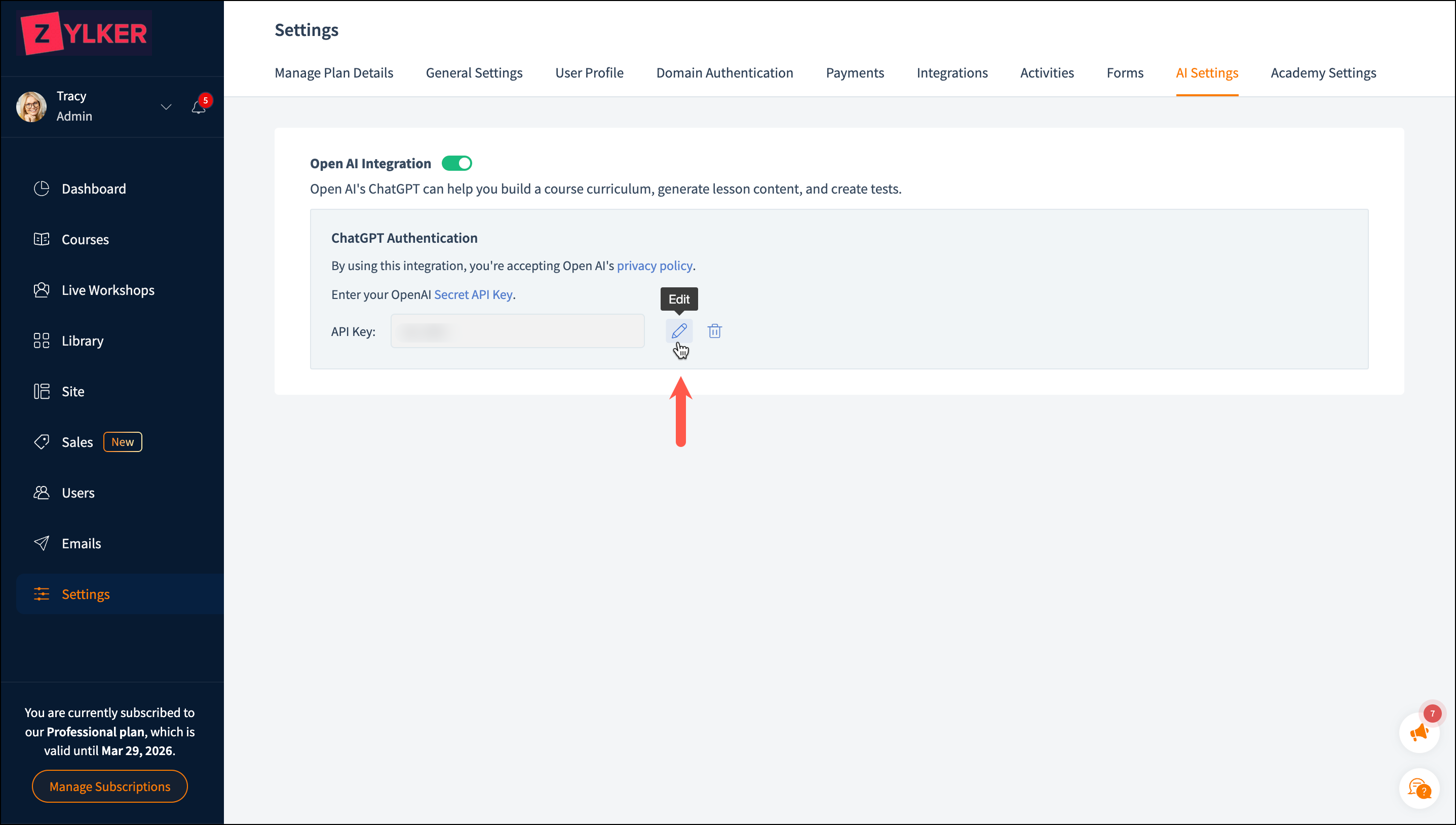This screenshot has width=1456, height=825.
Task: Open the help chat bubble icon
Action: [1419, 788]
